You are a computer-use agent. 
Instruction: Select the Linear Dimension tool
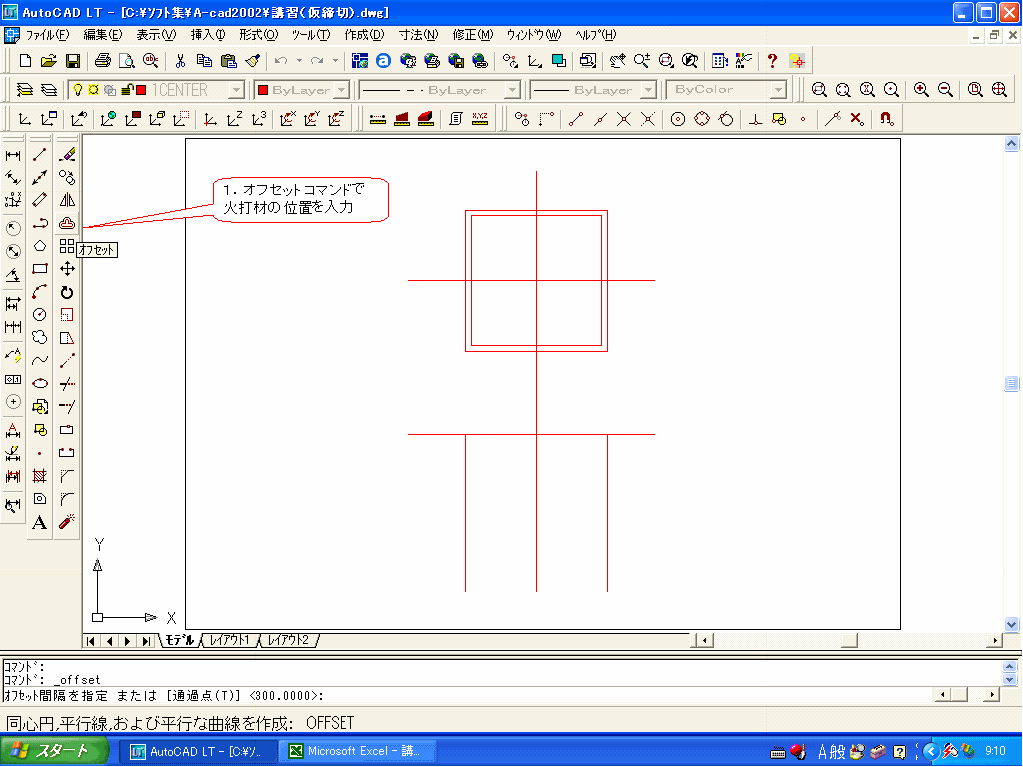[x=13, y=155]
